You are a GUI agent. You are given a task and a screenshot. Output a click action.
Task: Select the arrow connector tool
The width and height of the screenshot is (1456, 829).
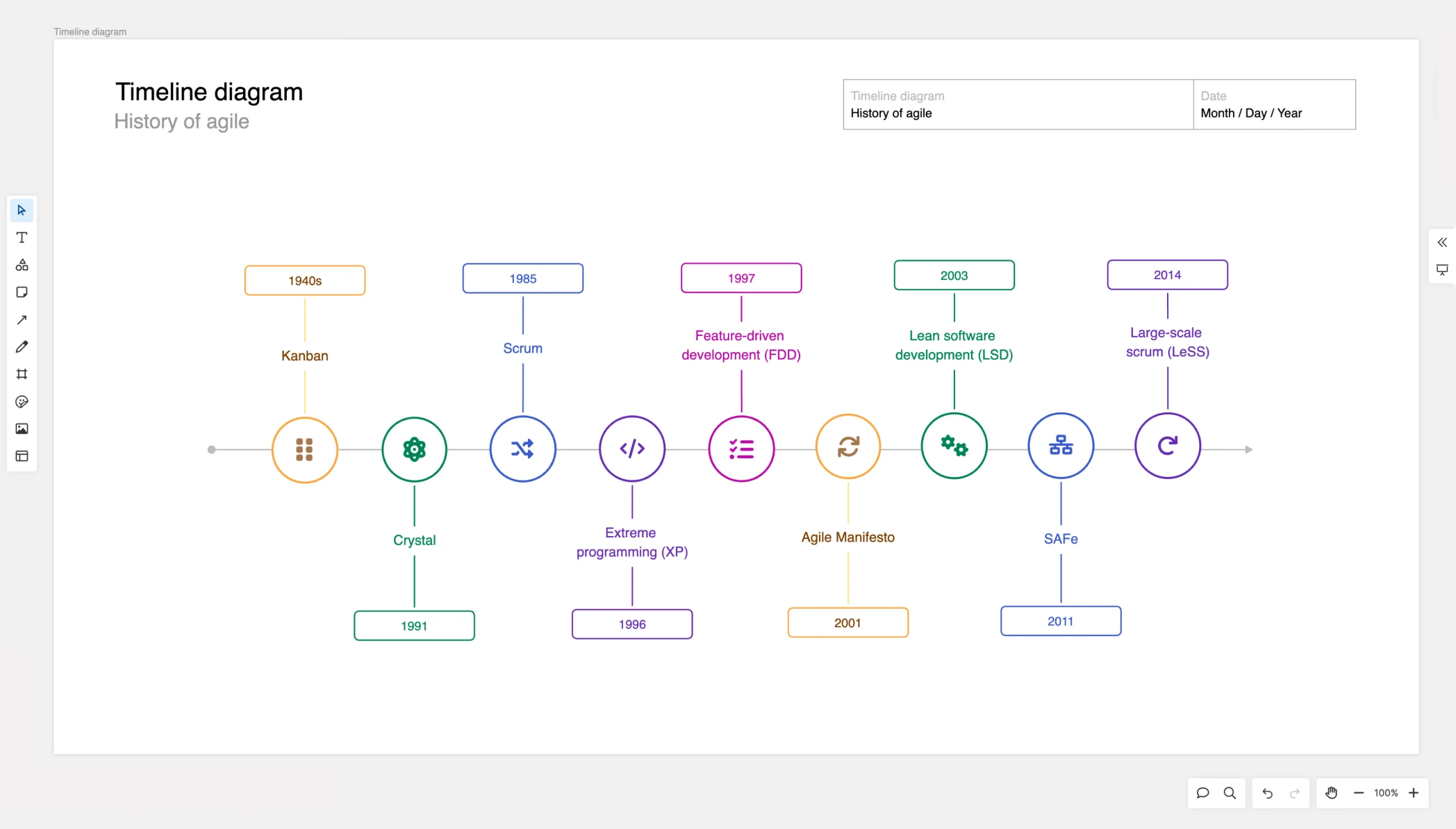point(22,320)
